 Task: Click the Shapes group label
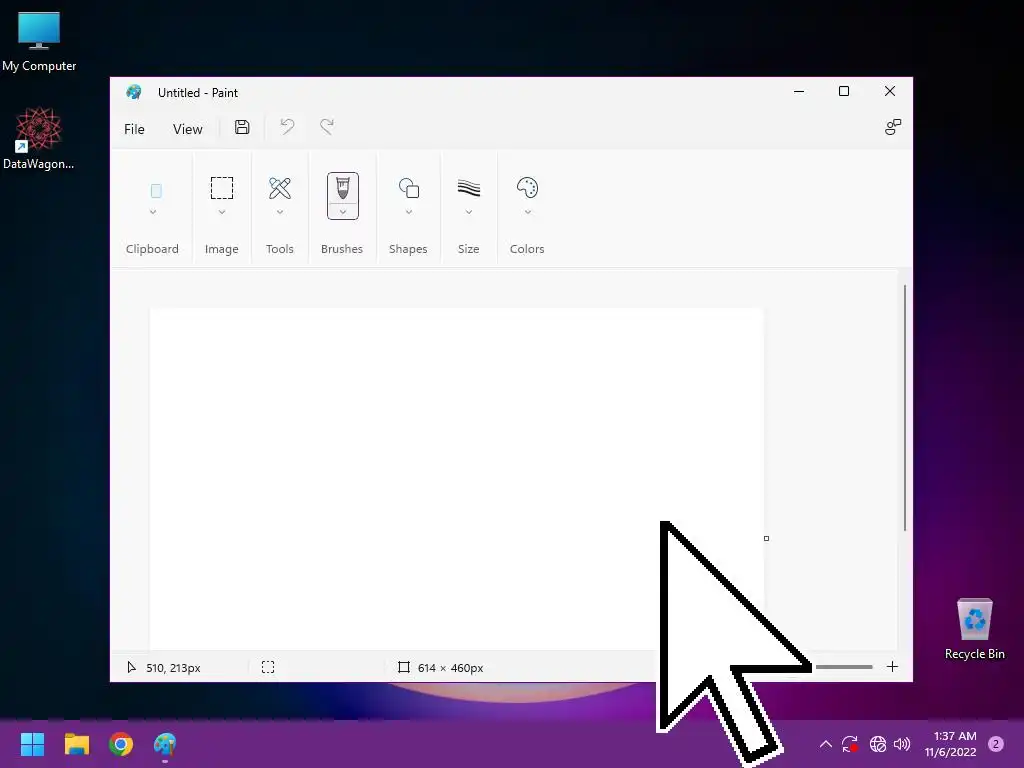[408, 249]
